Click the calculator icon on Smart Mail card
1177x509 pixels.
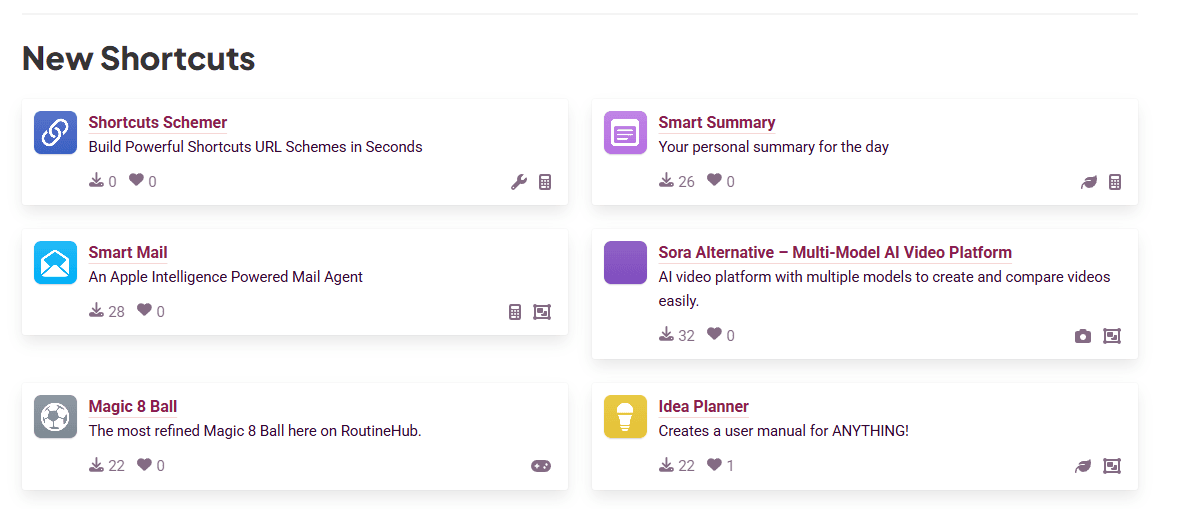point(515,312)
